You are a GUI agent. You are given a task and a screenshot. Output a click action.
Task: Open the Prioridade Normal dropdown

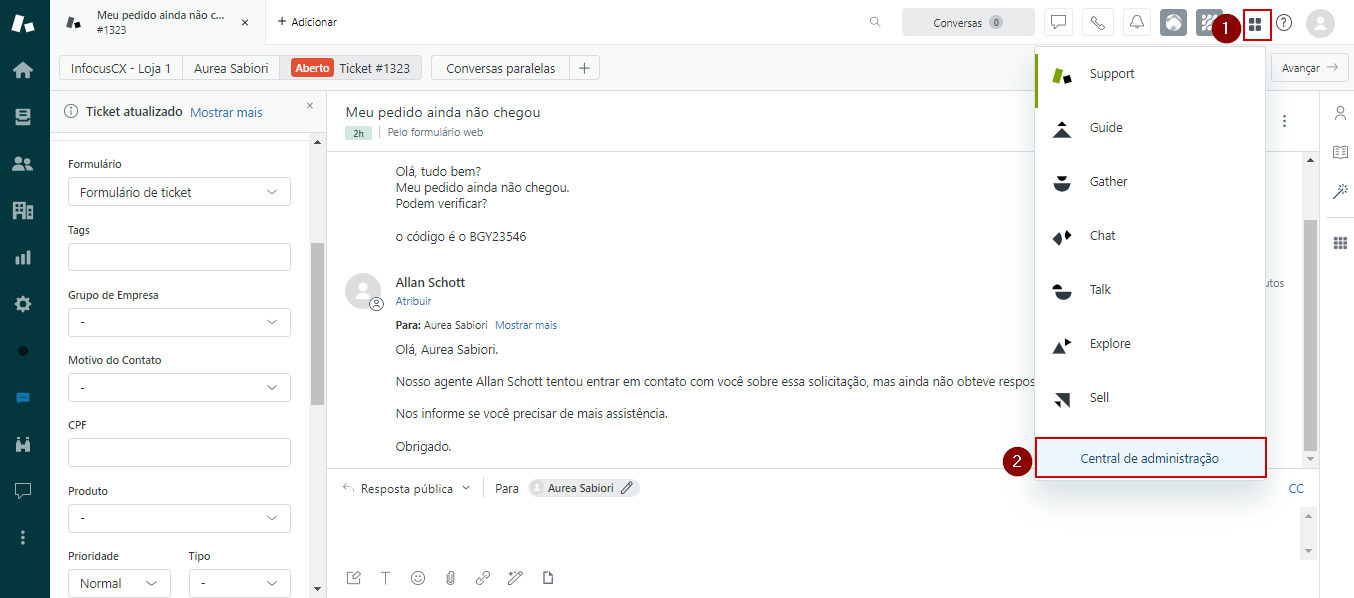[119, 583]
